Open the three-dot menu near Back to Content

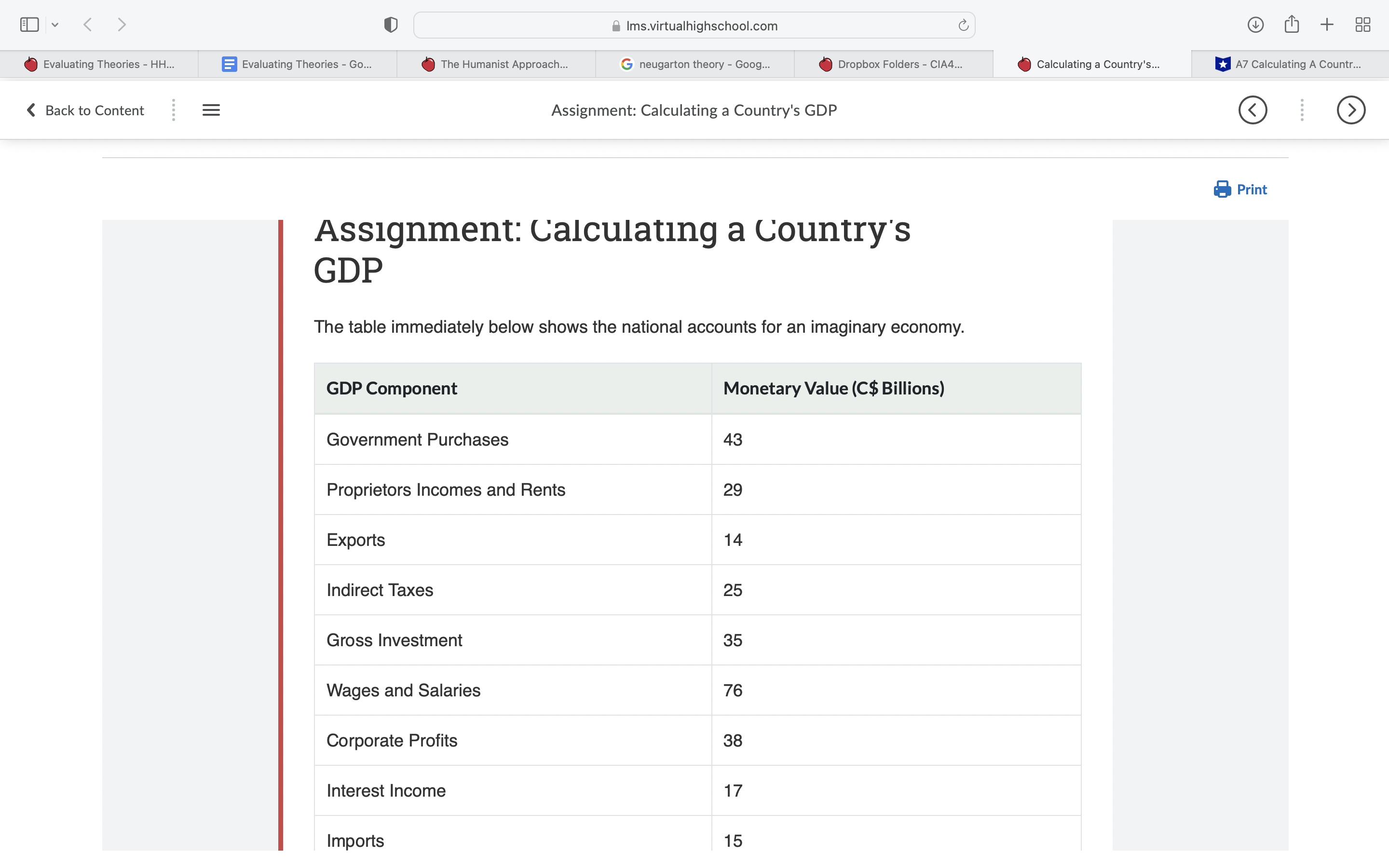pyautogui.click(x=173, y=109)
